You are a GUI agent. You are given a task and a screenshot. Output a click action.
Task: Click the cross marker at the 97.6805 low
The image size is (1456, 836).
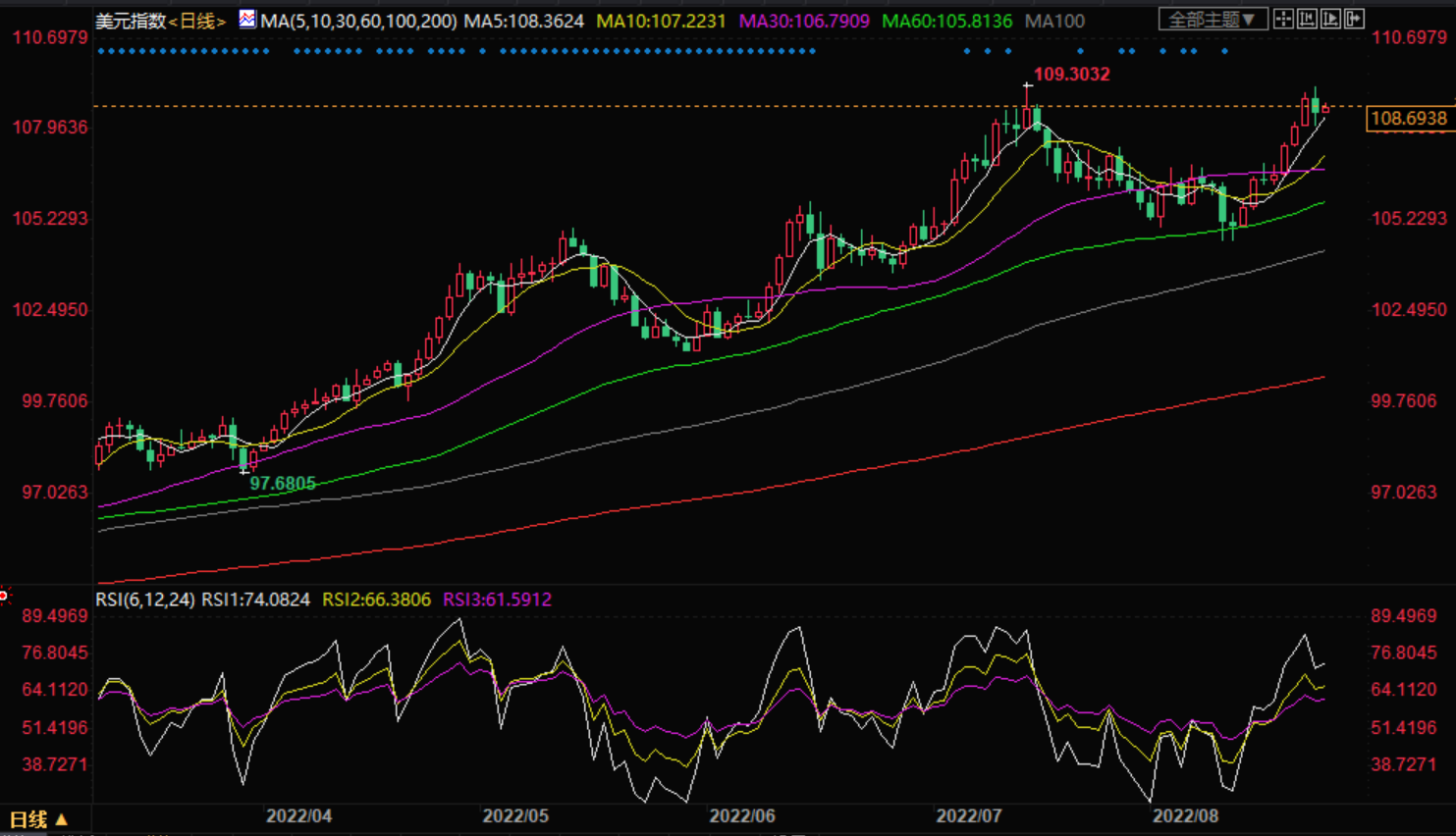coord(243,470)
